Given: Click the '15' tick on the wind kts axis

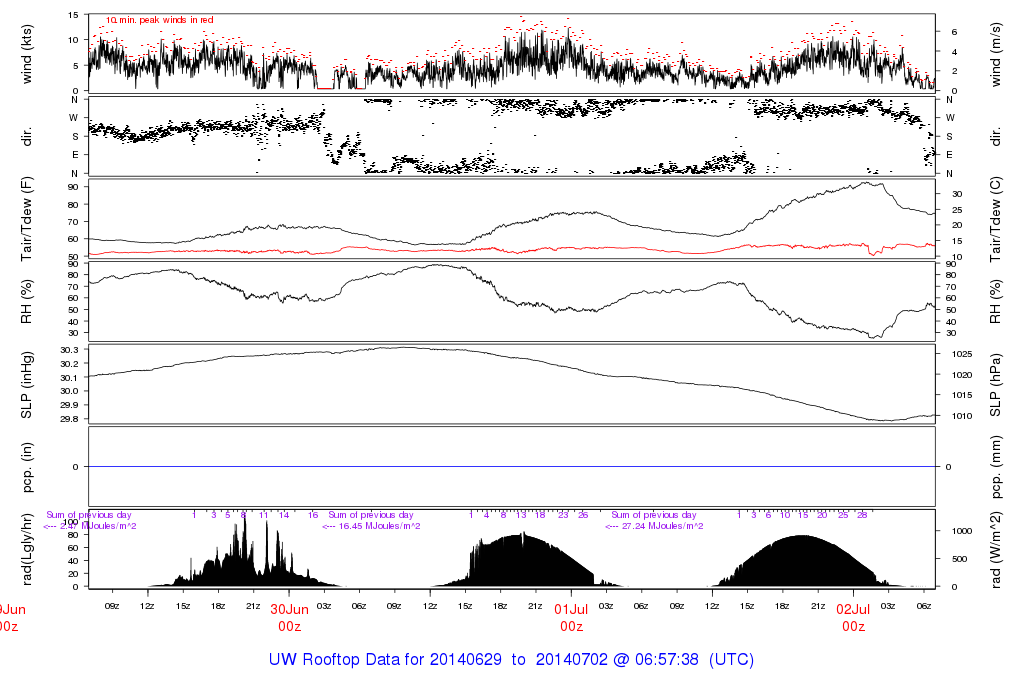Looking at the screenshot, I should (73, 14).
